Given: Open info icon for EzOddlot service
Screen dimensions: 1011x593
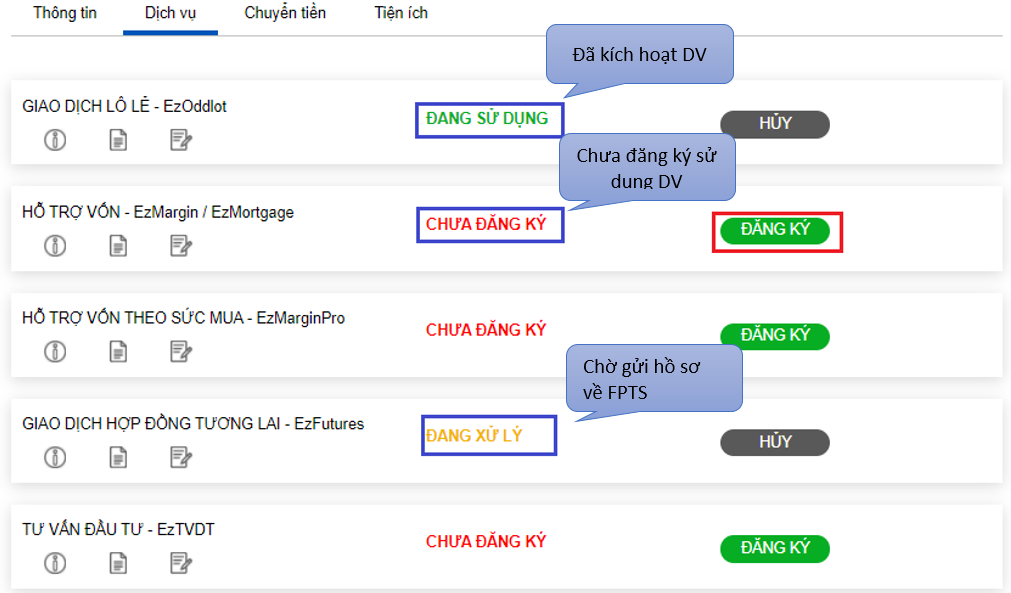Looking at the screenshot, I should click(x=55, y=140).
